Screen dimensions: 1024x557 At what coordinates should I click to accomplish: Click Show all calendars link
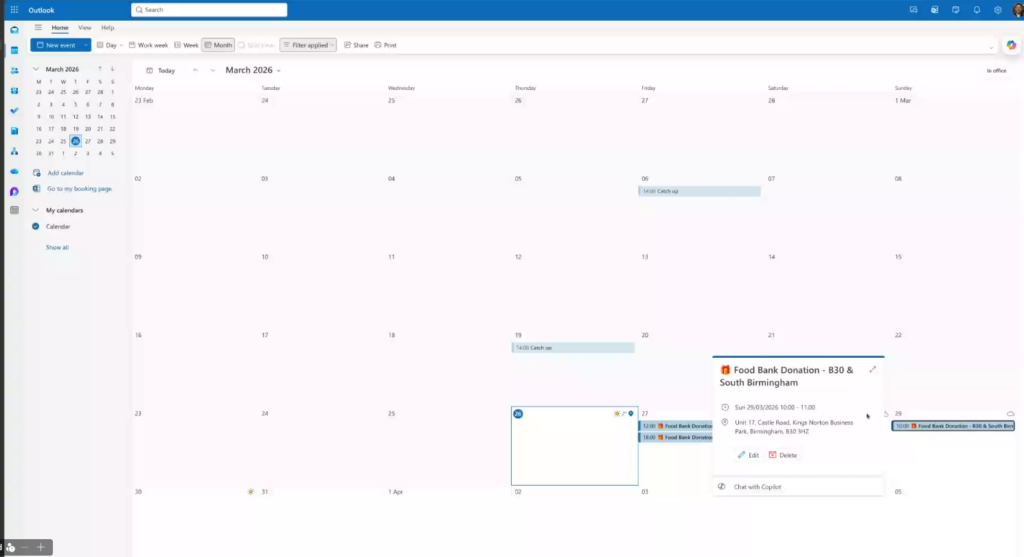pos(57,247)
